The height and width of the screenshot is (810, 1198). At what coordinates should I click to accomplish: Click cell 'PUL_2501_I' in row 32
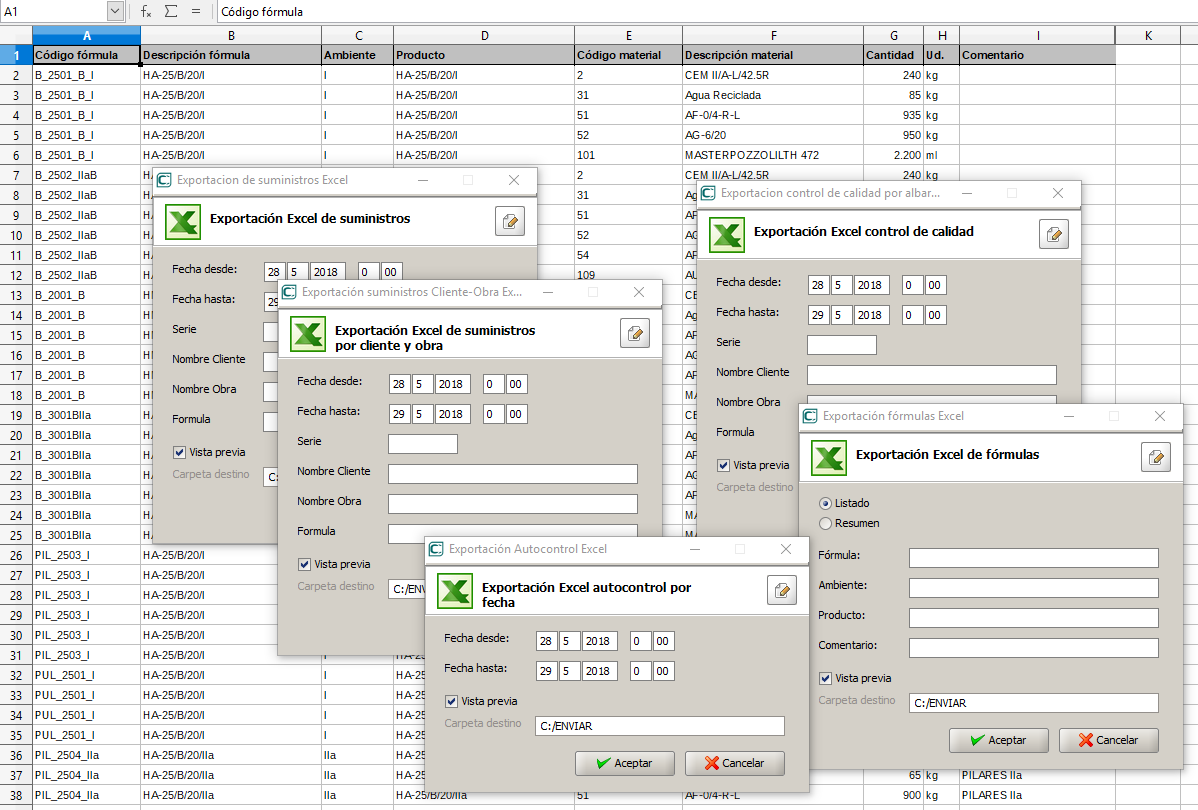pyautogui.click(x=86, y=676)
